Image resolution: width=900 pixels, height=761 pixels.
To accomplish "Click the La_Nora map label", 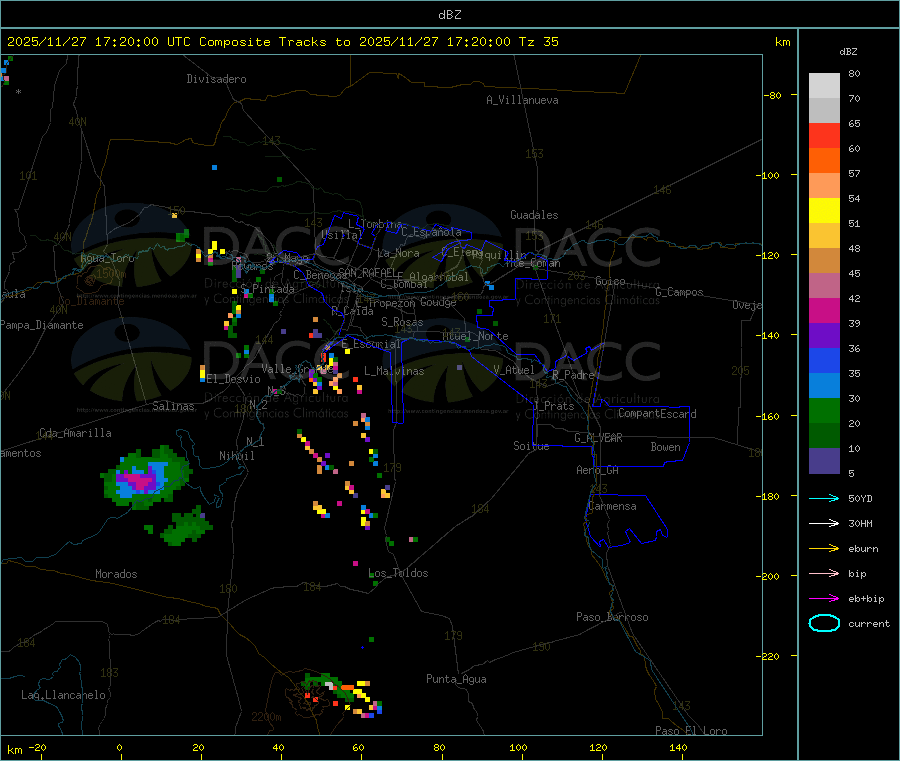I will (398, 253).
